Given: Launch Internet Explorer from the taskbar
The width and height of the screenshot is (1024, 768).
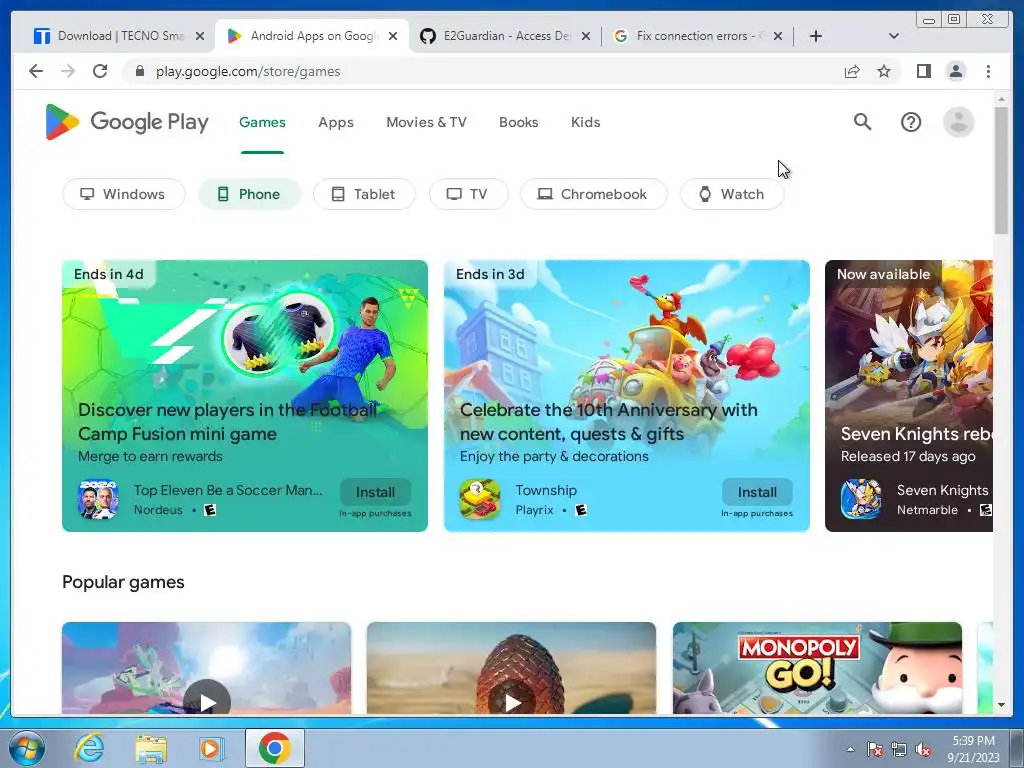Looking at the screenshot, I should coord(89,748).
